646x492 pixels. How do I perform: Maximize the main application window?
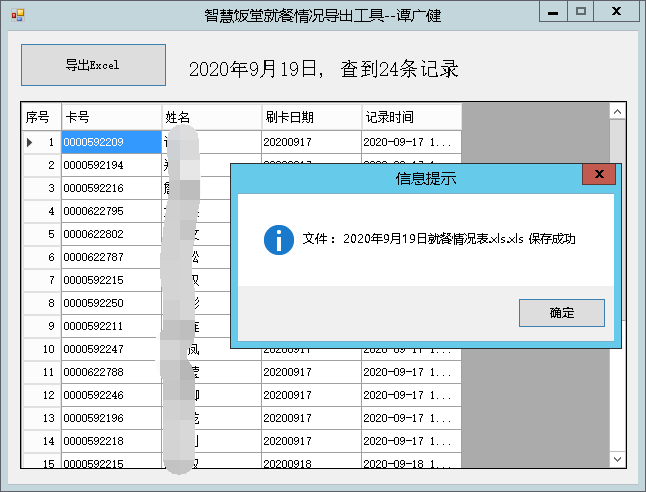581,11
